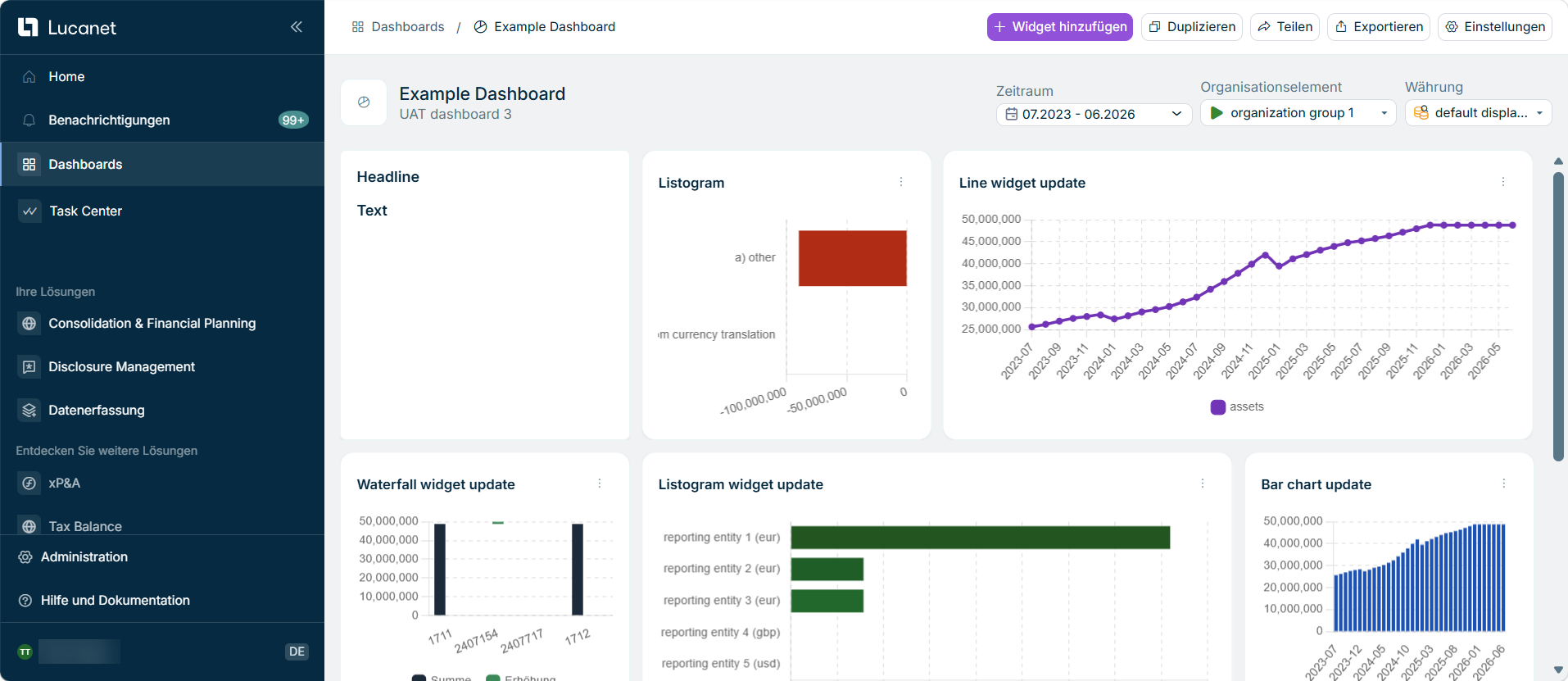The image size is (1568, 681).
Task: Open Listogram widget update three-dot menu
Action: point(1203,484)
